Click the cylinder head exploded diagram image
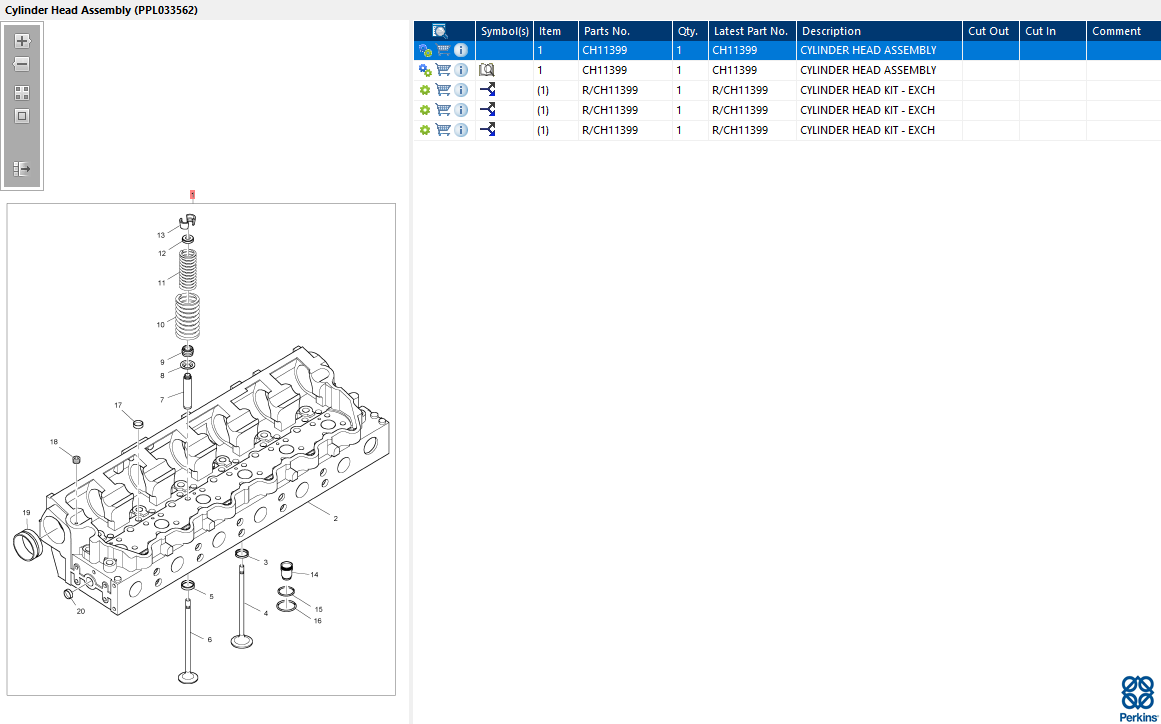 (x=201, y=449)
